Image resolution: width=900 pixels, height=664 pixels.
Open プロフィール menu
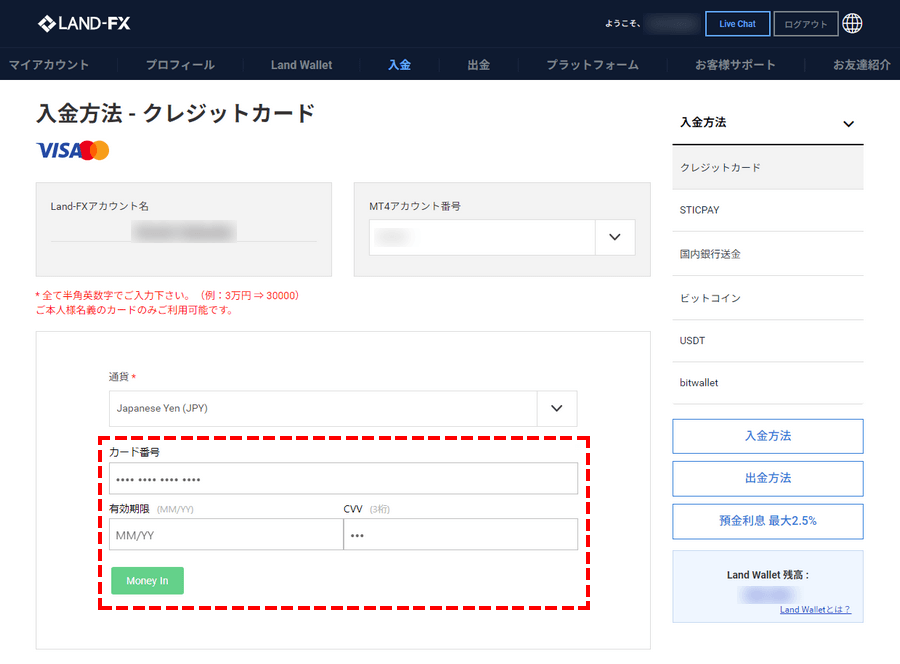click(x=180, y=65)
